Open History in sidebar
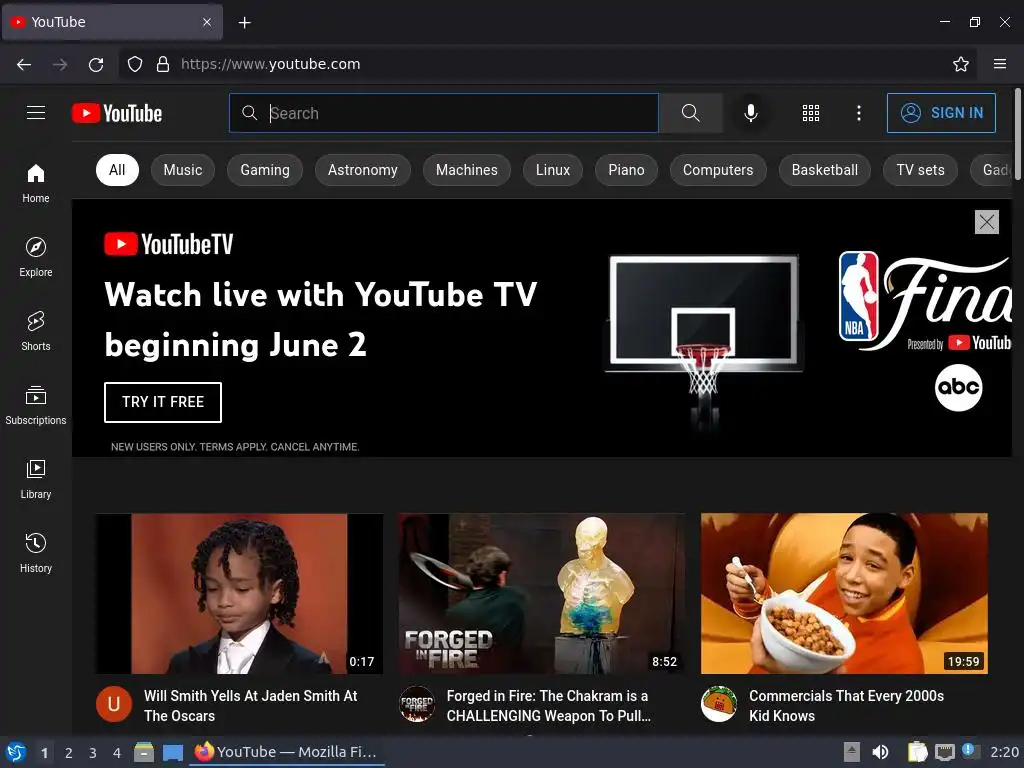 pyautogui.click(x=36, y=553)
